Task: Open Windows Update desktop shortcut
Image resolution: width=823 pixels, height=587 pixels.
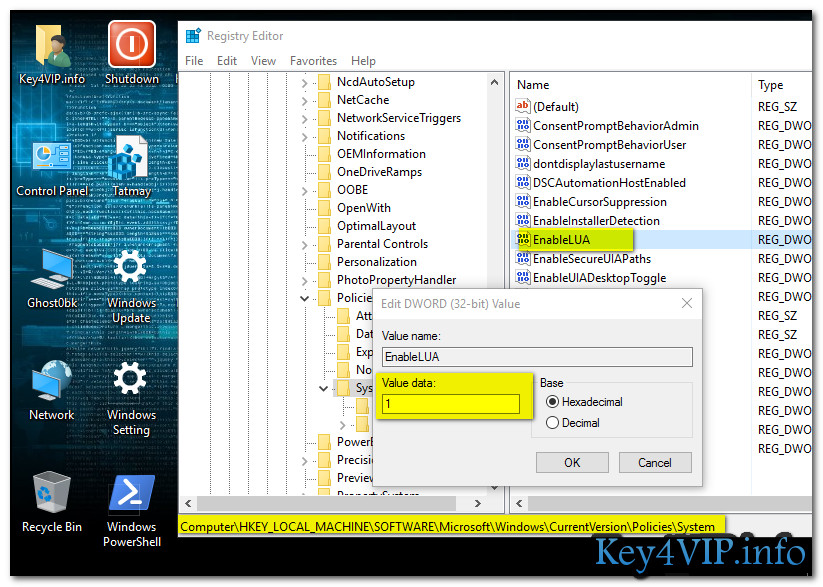Action: (x=131, y=286)
